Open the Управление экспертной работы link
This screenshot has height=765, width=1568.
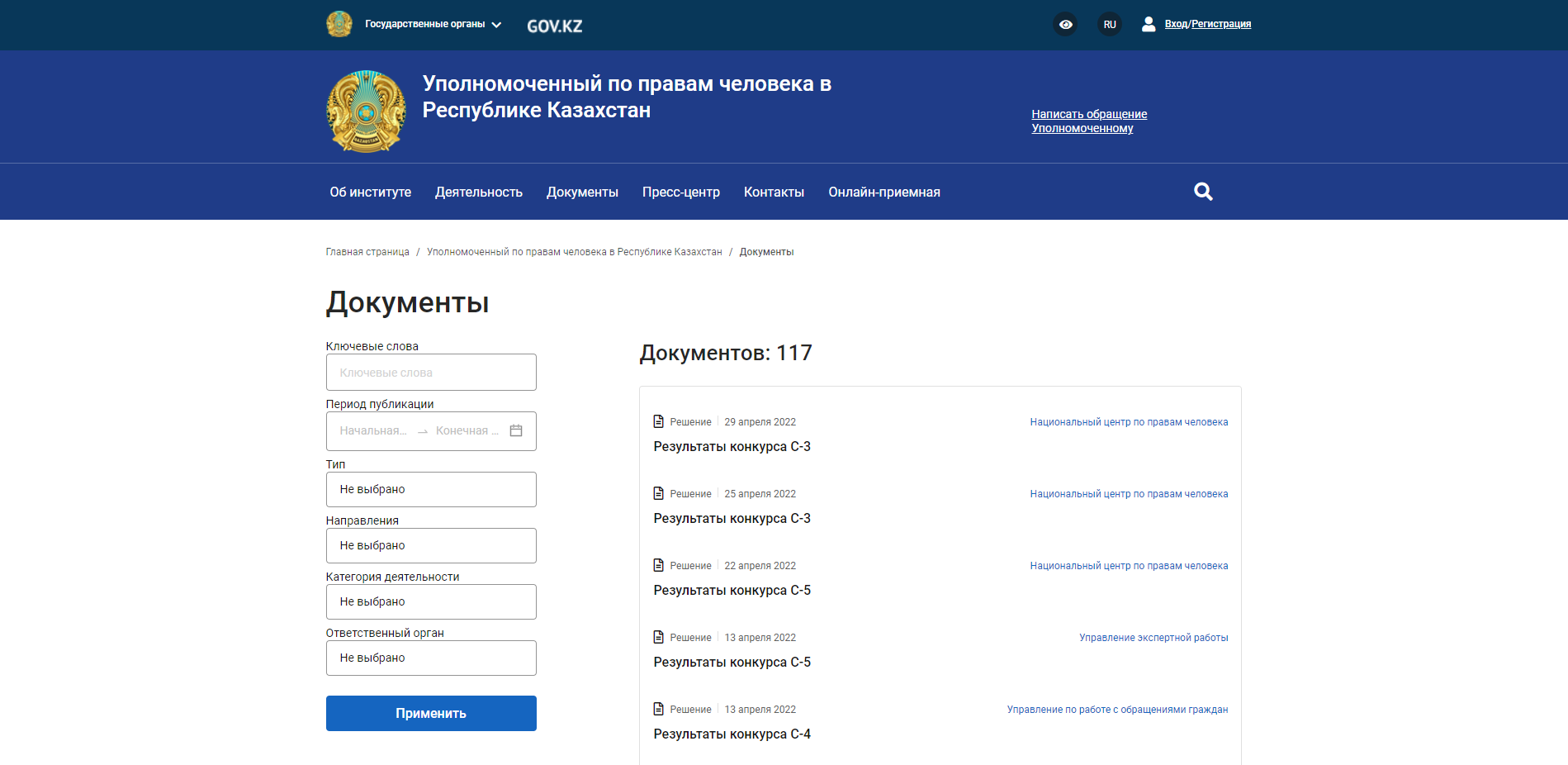coord(1153,638)
